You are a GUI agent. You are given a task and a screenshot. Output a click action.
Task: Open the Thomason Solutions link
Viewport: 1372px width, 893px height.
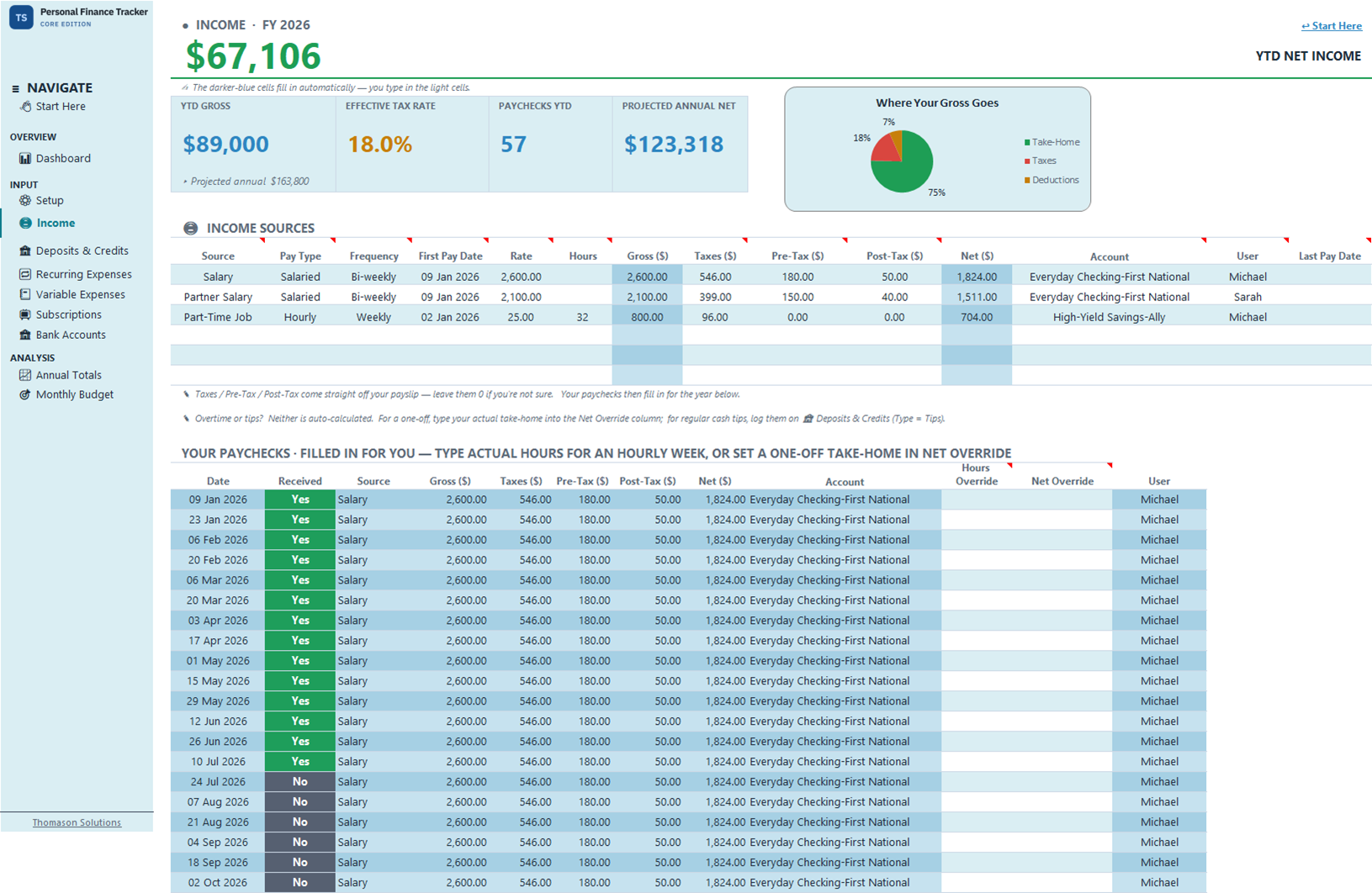pyautogui.click(x=77, y=822)
